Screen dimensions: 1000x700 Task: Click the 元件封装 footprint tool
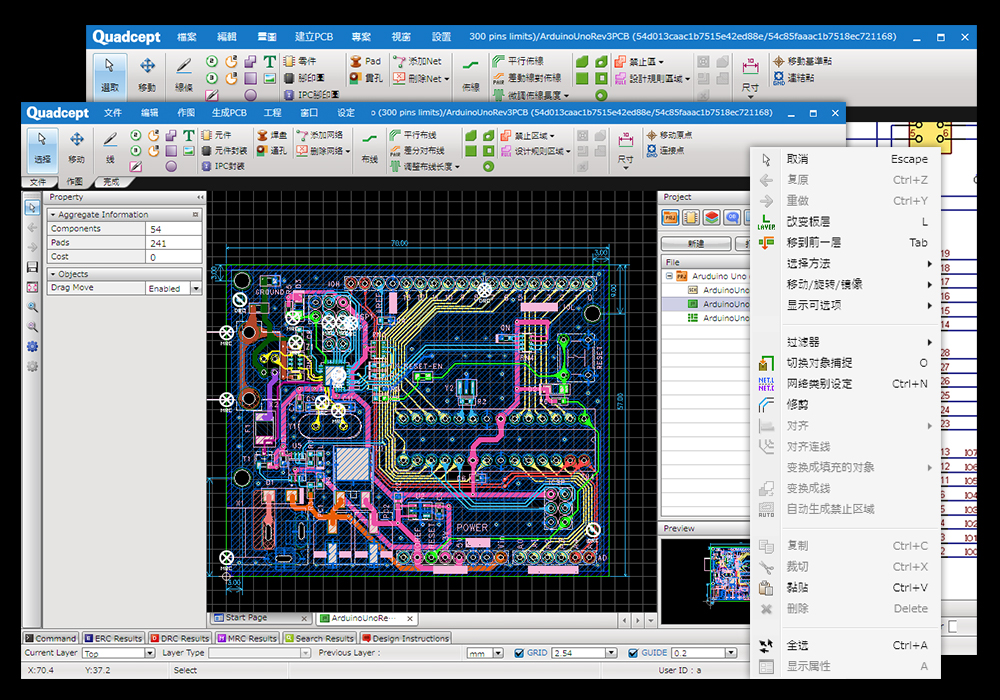[x=224, y=151]
